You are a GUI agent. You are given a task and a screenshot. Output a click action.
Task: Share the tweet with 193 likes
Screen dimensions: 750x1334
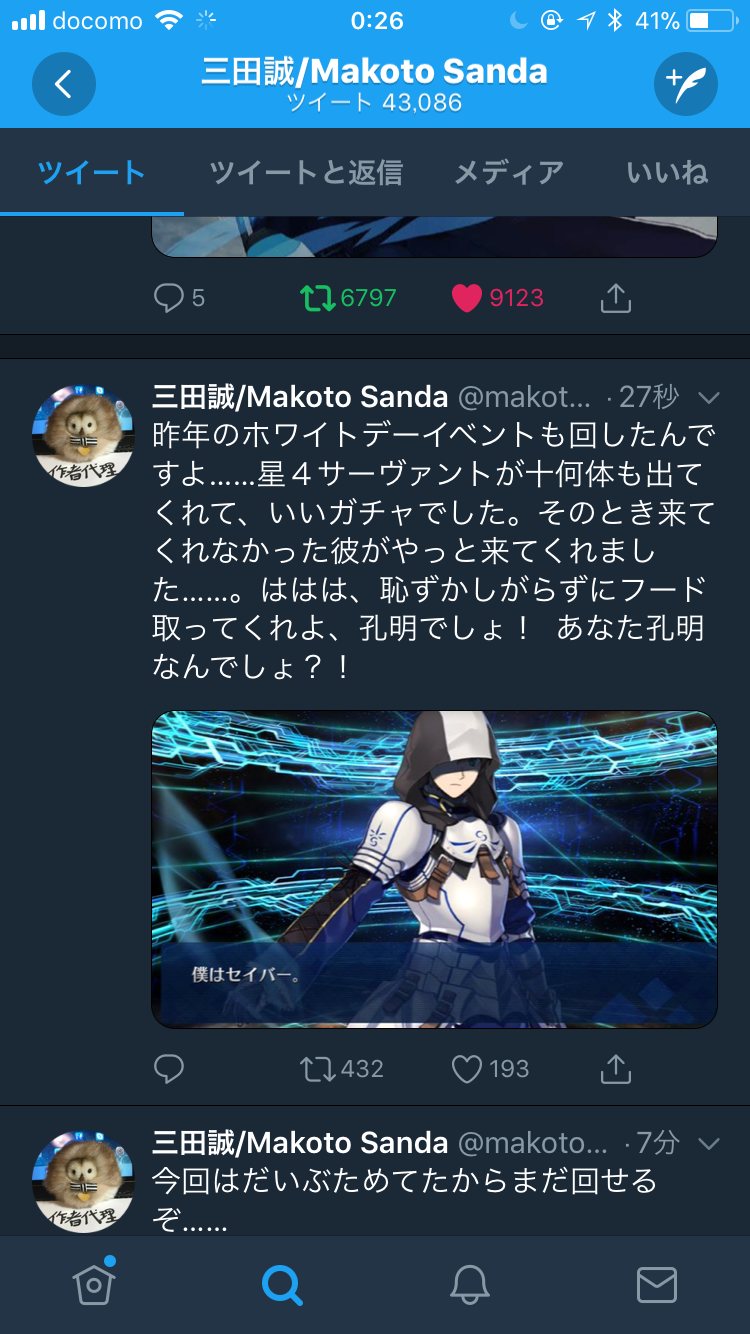(x=616, y=1069)
